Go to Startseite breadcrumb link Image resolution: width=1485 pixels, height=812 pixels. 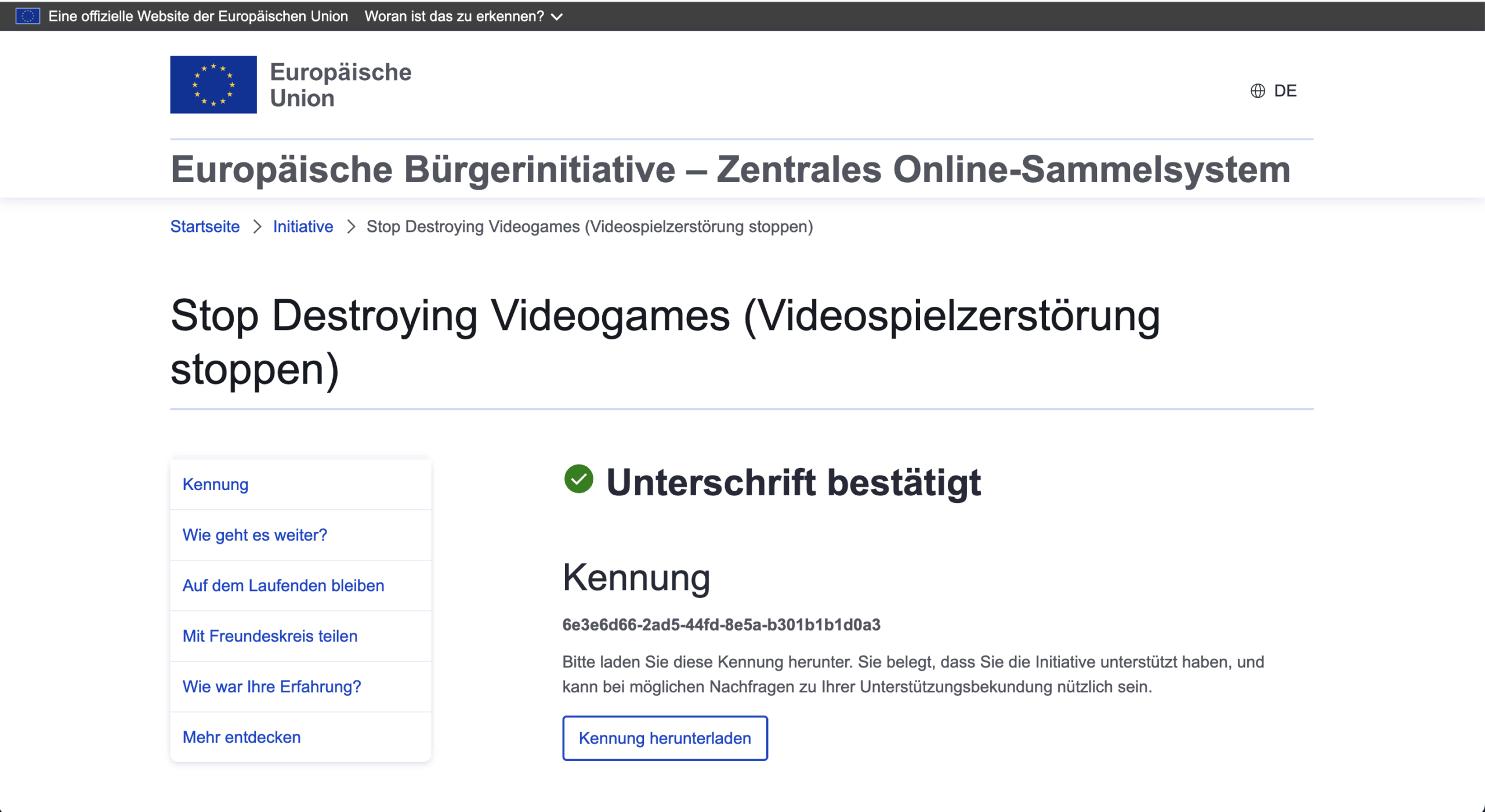tap(205, 227)
